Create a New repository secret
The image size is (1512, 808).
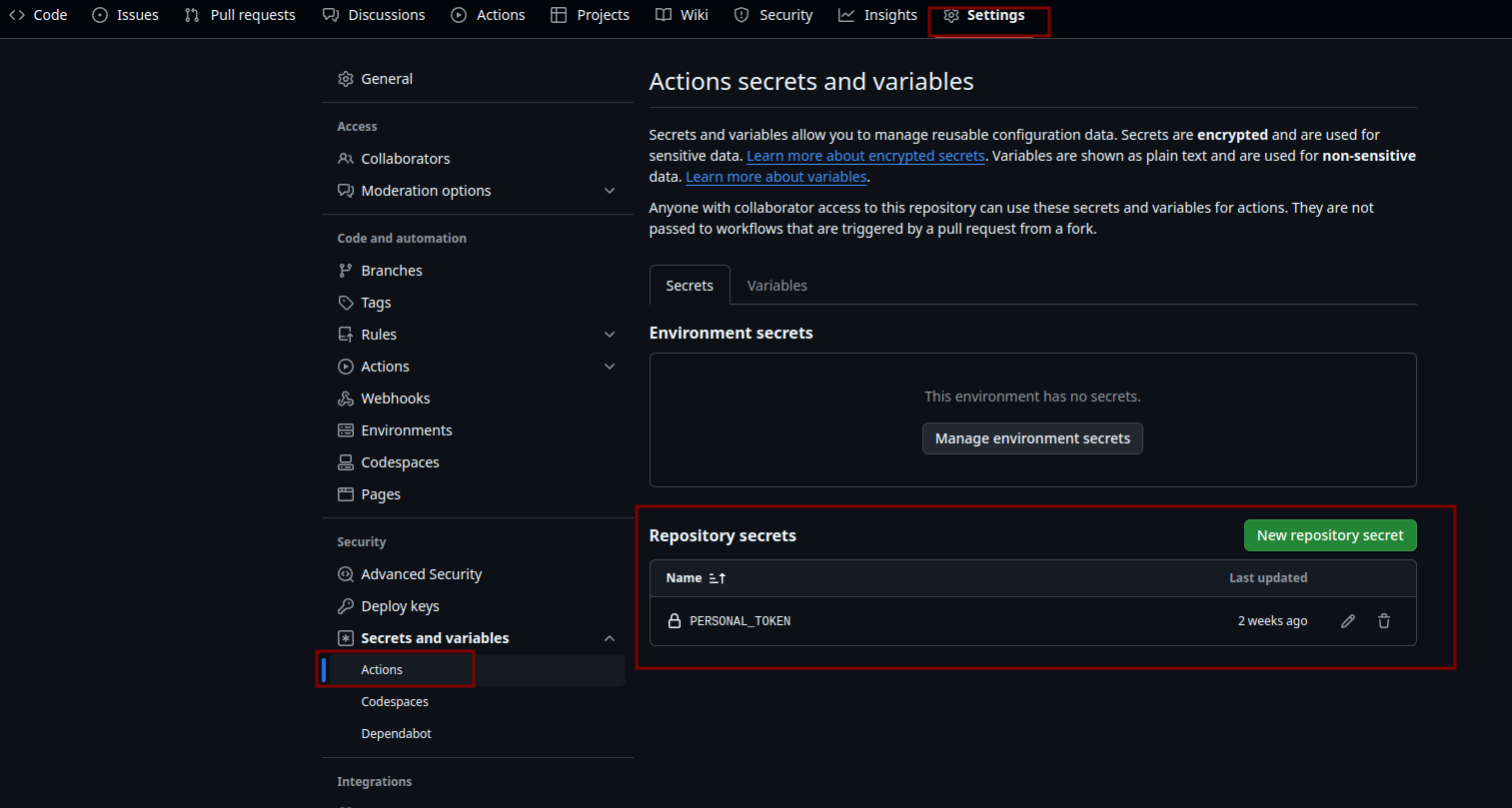click(x=1330, y=535)
